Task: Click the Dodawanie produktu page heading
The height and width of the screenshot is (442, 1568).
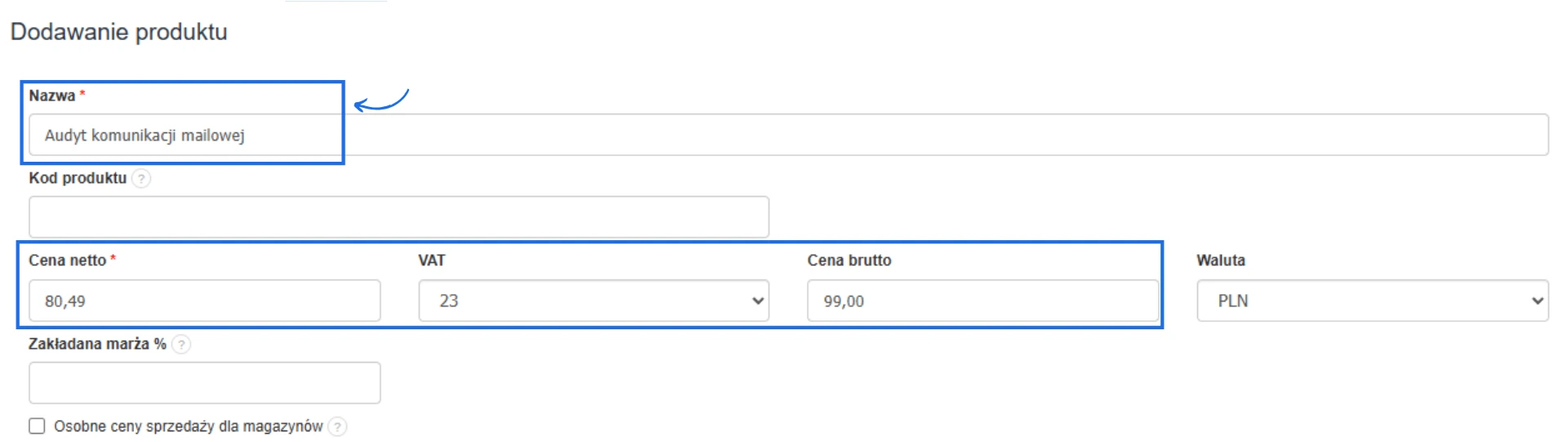Action: tap(119, 32)
